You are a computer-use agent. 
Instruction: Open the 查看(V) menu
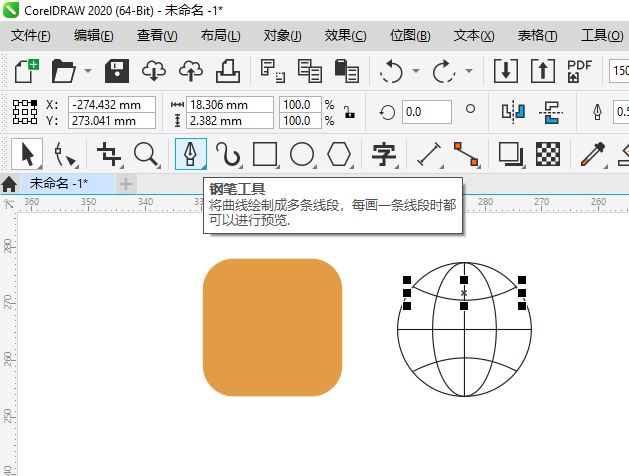tap(157, 36)
